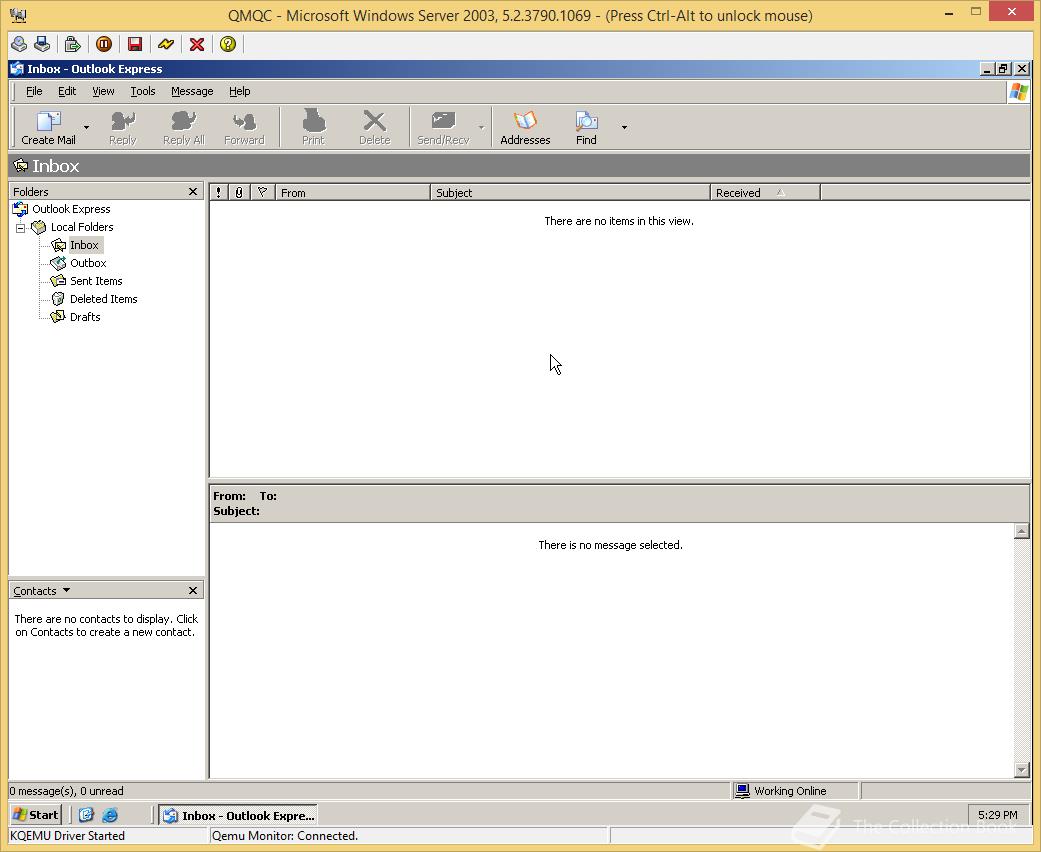This screenshot has width=1041, height=852.
Task: Open the Contacts dropdown menu
Action: click(42, 591)
